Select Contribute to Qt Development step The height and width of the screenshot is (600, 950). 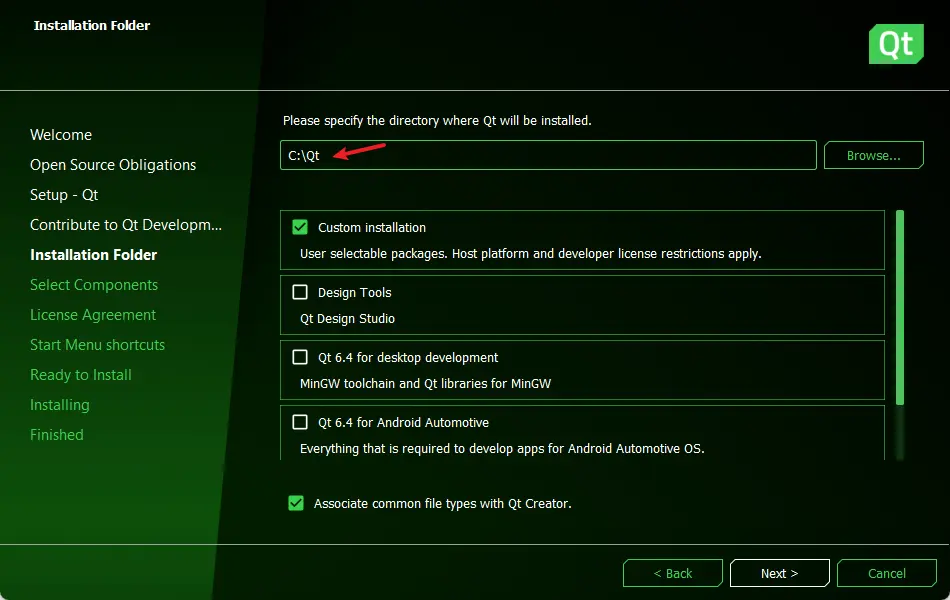pos(126,225)
